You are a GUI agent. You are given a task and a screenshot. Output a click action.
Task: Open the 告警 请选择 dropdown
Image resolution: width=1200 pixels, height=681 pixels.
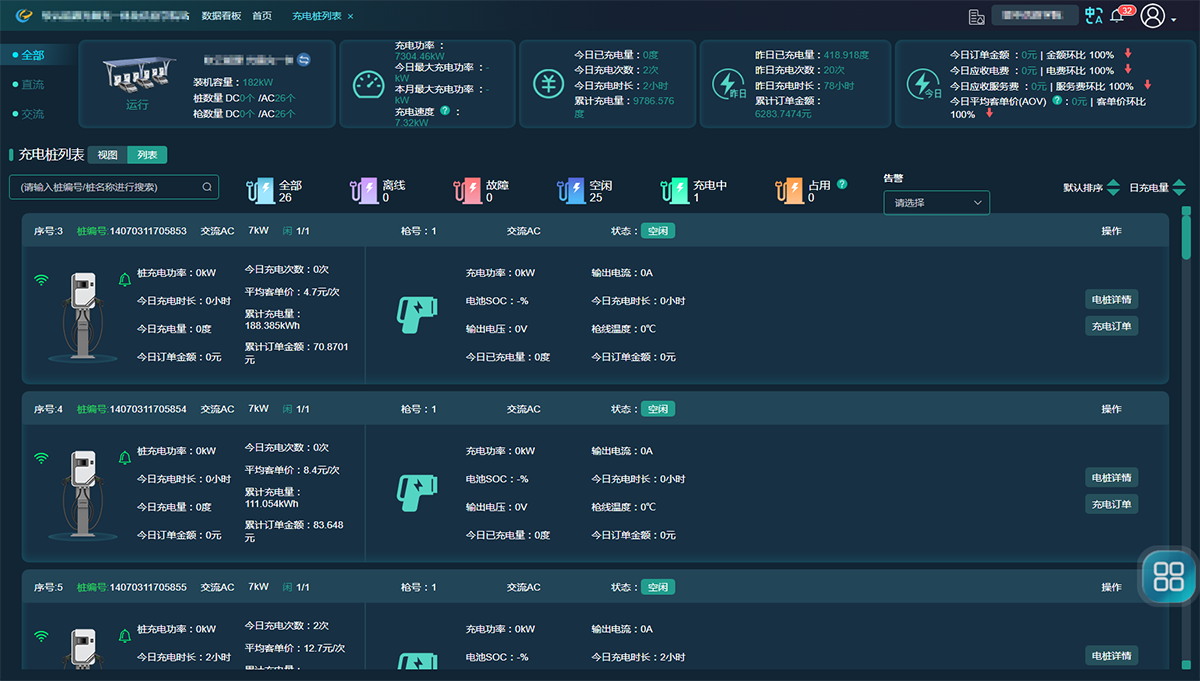pyautogui.click(x=936, y=203)
